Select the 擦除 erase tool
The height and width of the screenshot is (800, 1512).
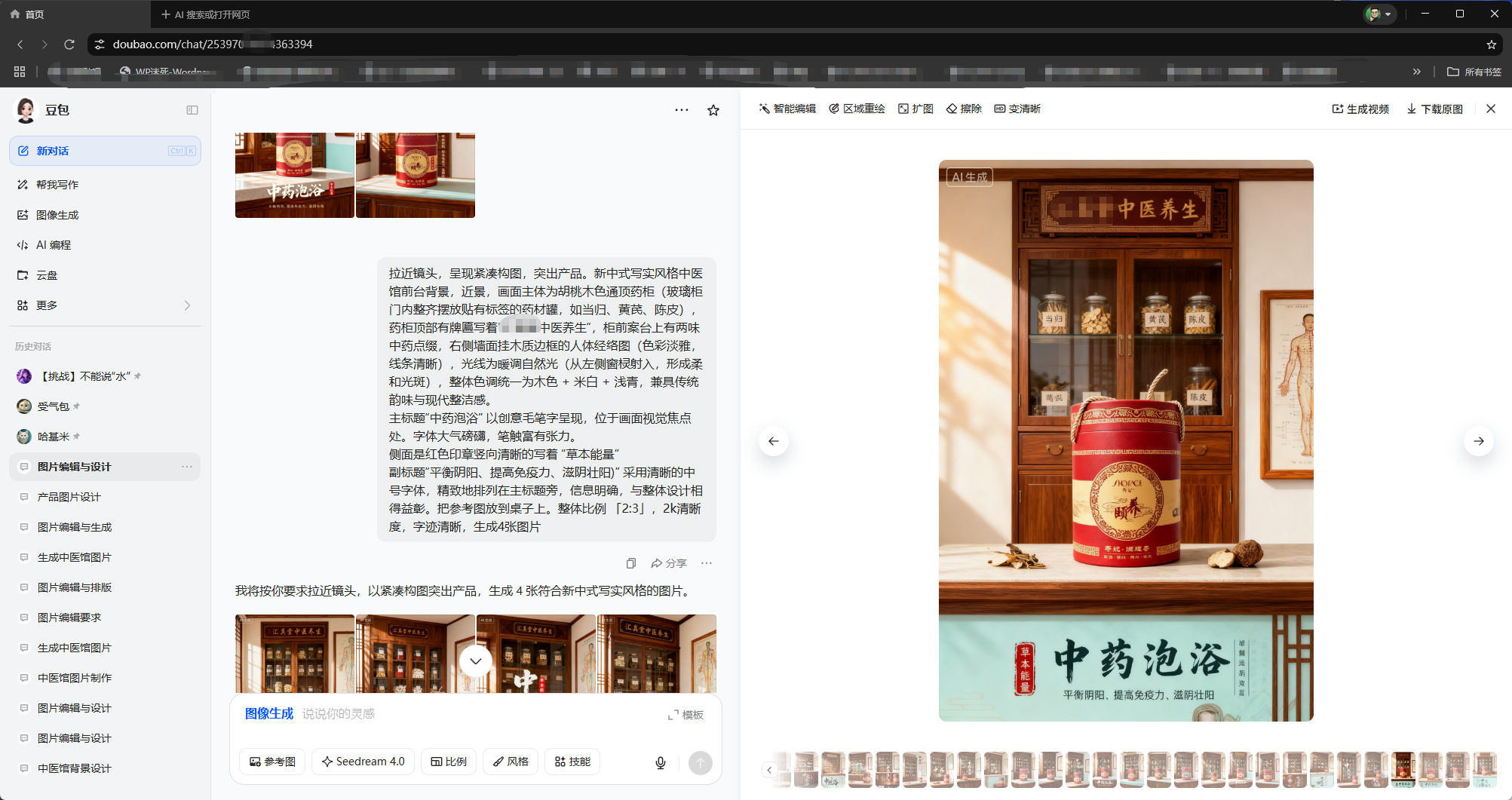(x=964, y=109)
